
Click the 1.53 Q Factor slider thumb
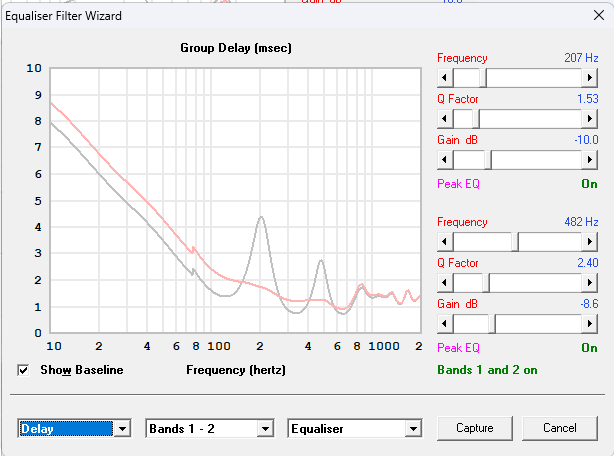[x=476, y=119]
